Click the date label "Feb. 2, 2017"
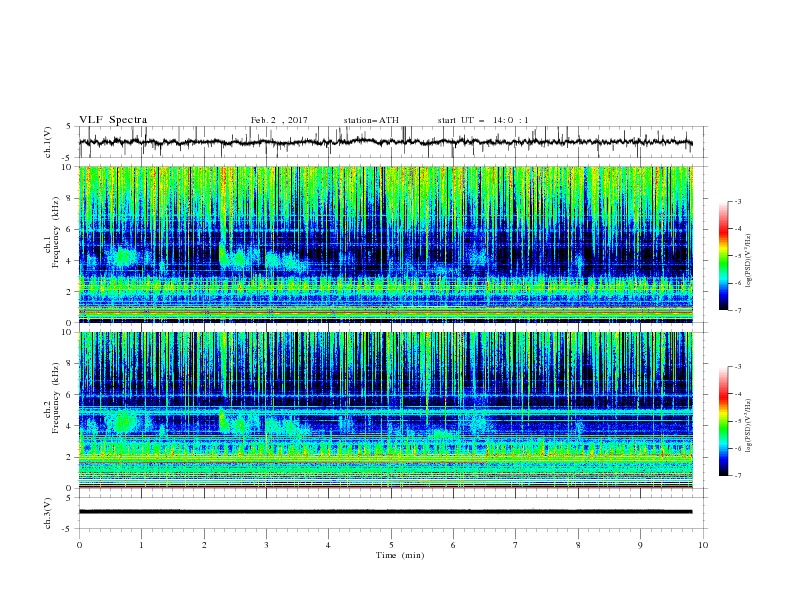Screen dimensions: 792x612 279,120
